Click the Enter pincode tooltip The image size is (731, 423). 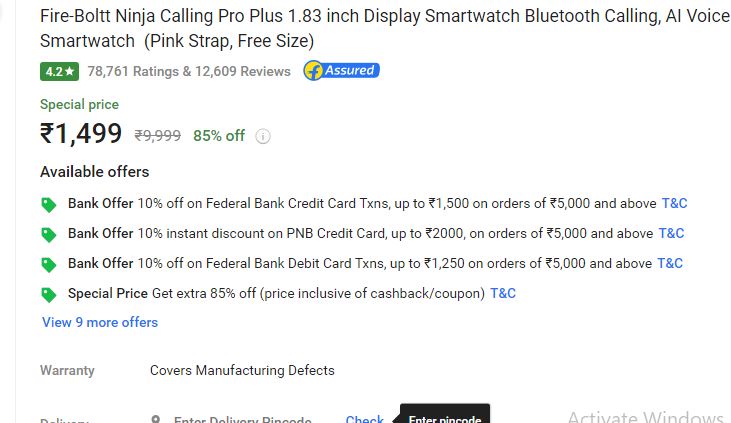[445, 415]
